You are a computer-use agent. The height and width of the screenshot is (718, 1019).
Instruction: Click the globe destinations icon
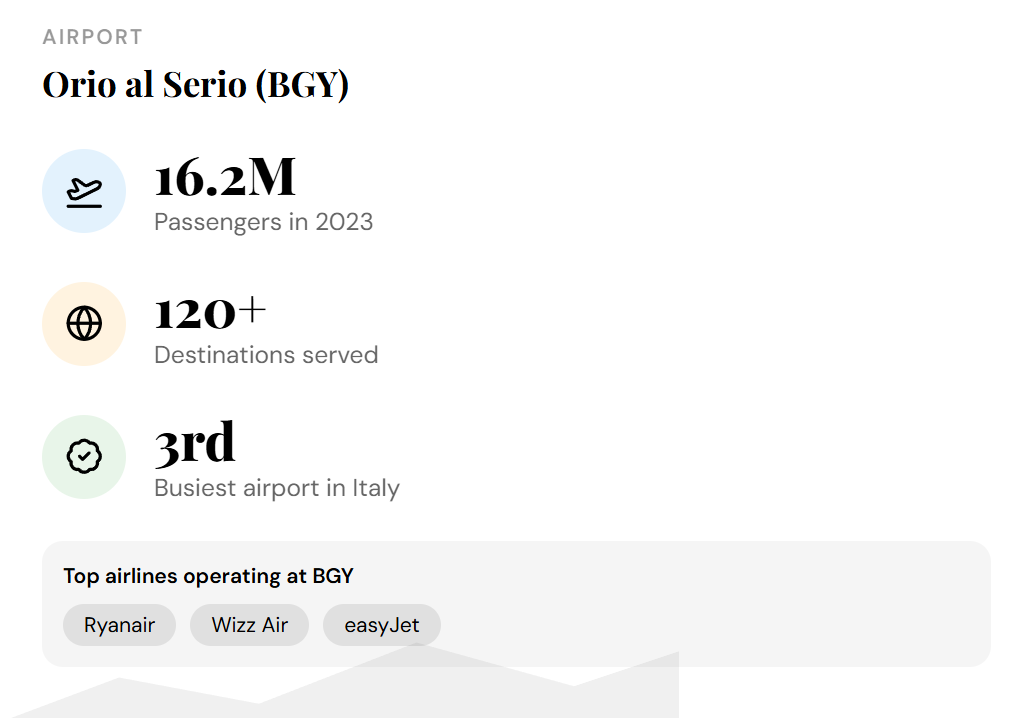tap(84, 324)
